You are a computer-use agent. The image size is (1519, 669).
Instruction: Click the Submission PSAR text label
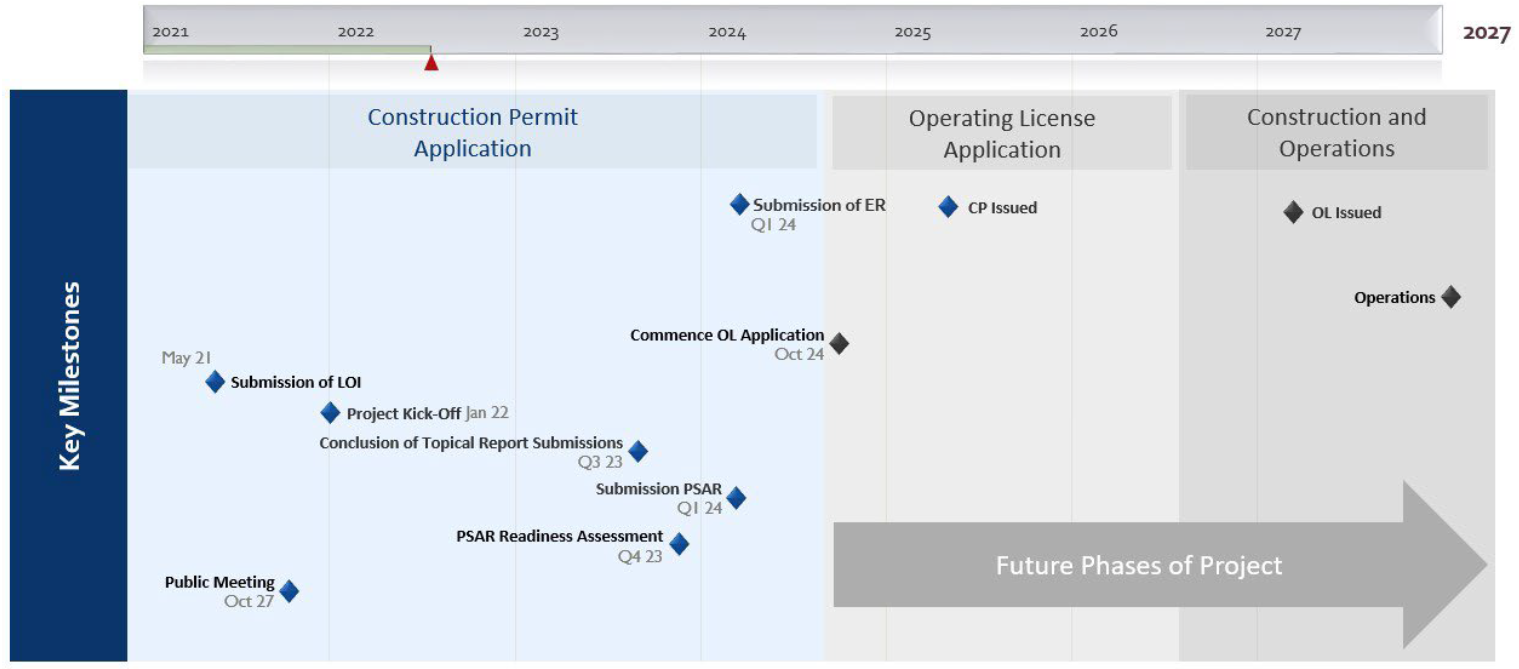(x=659, y=489)
